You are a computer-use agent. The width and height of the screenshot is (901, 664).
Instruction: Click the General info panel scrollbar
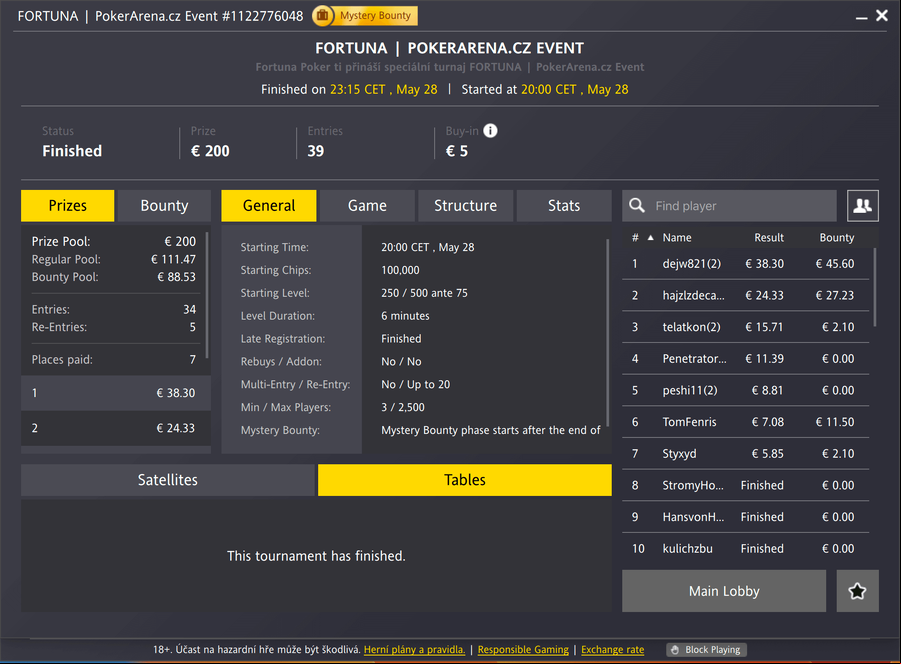coord(607,333)
